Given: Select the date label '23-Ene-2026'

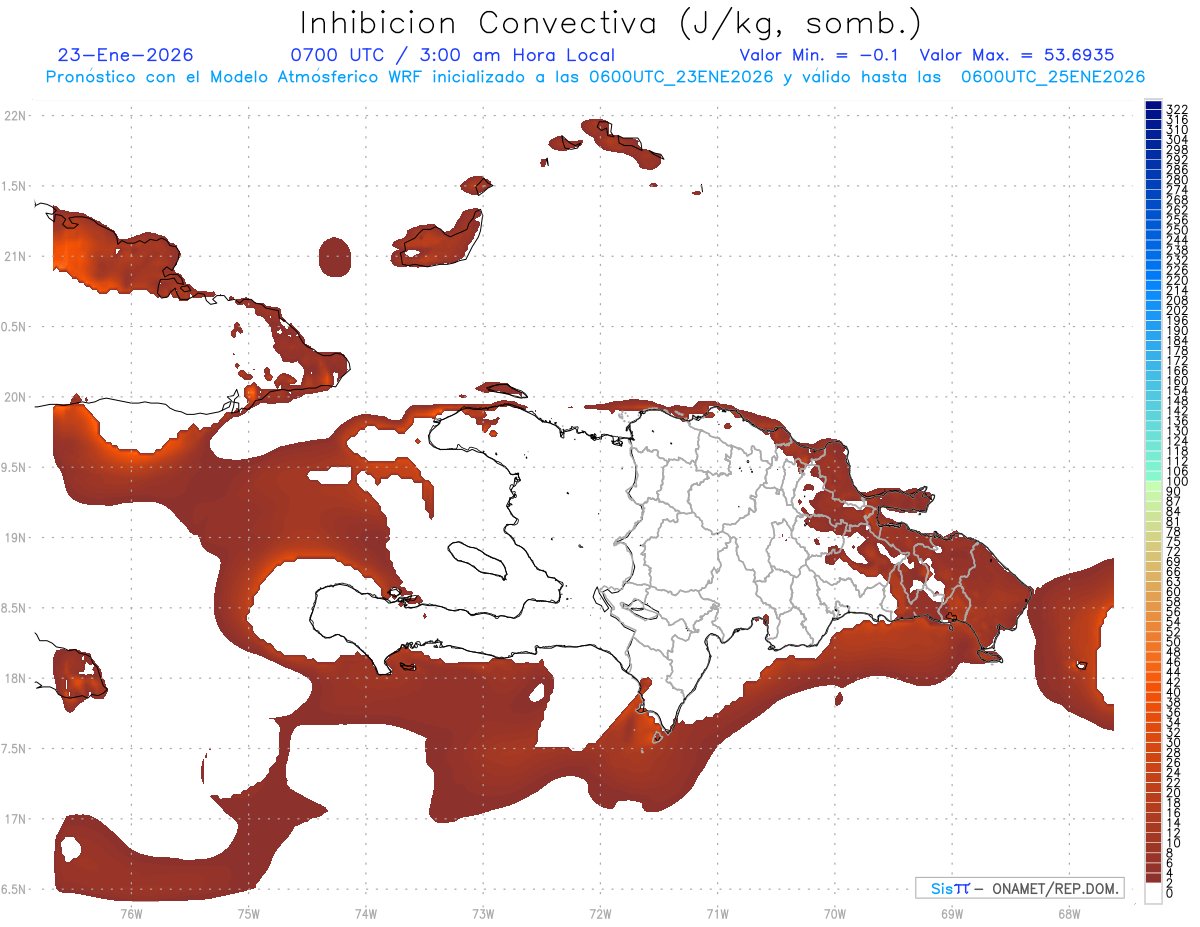Looking at the screenshot, I should [x=126, y=55].
